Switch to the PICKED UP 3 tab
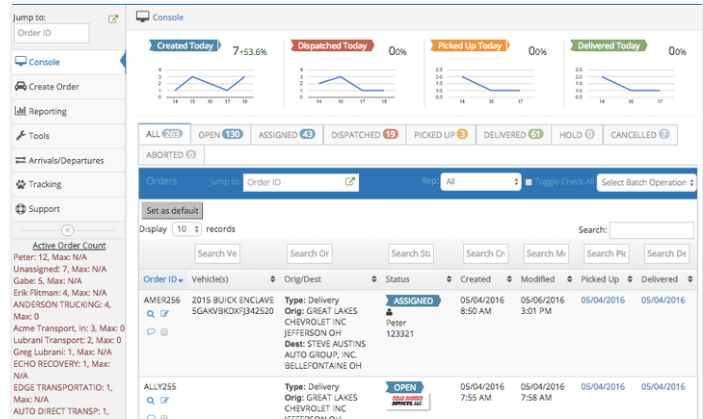This screenshot has width=703, height=419. (441, 134)
